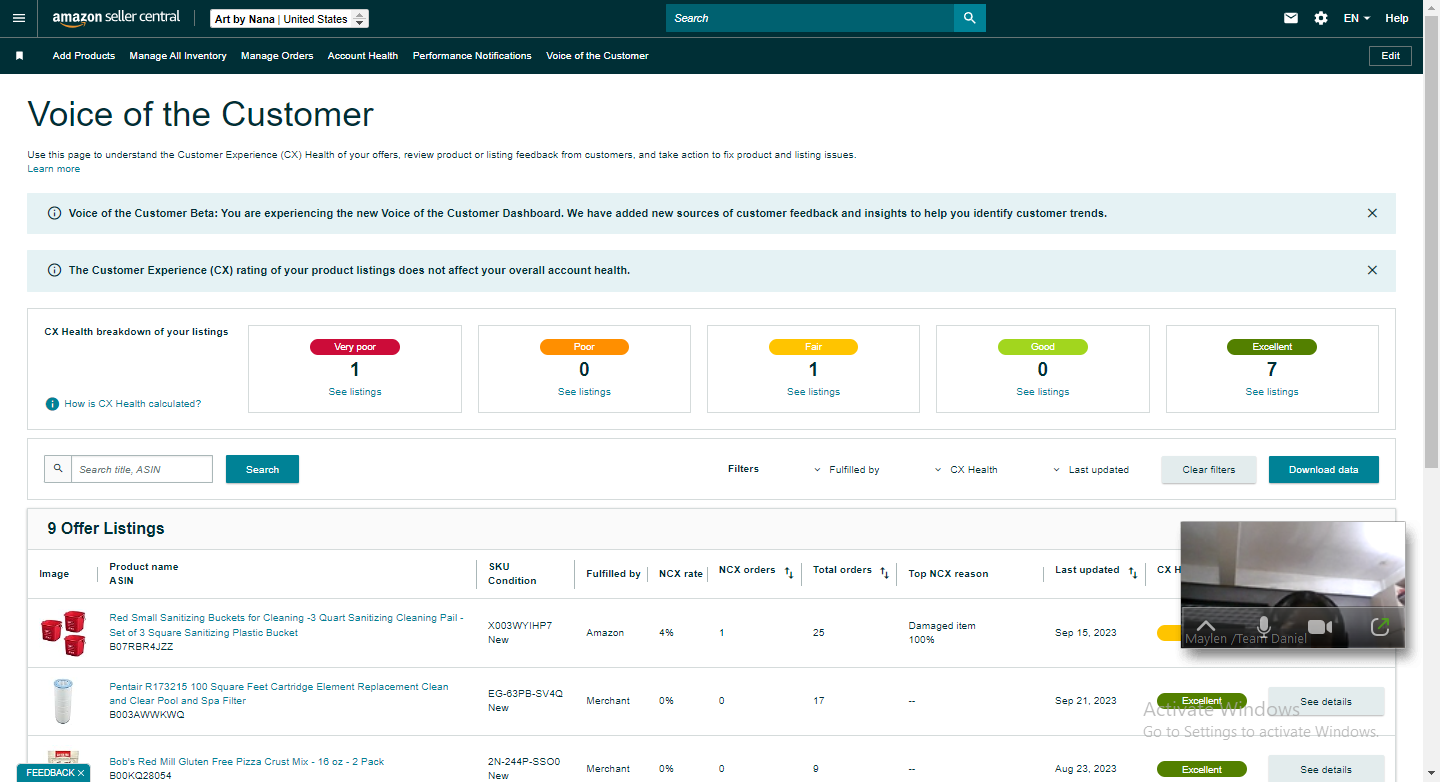
Task: Click the Fulfilled by column header
Action: point(613,574)
